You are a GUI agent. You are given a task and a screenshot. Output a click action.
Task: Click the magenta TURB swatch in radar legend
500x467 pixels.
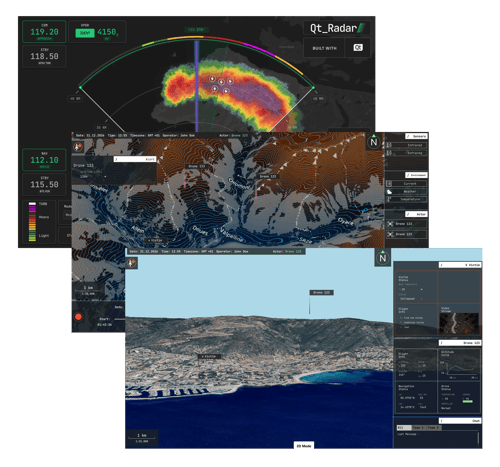pyautogui.click(x=32, y=209)
